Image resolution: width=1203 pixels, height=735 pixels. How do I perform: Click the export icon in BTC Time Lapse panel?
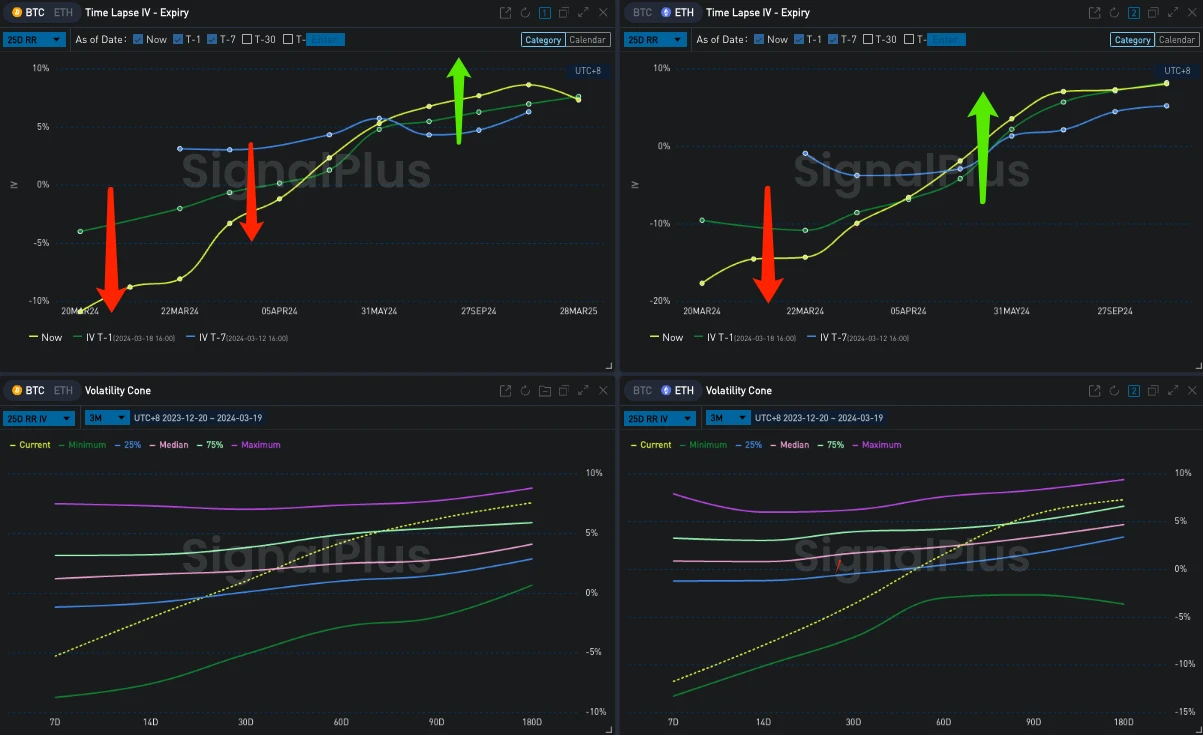(x=506, y=13)
